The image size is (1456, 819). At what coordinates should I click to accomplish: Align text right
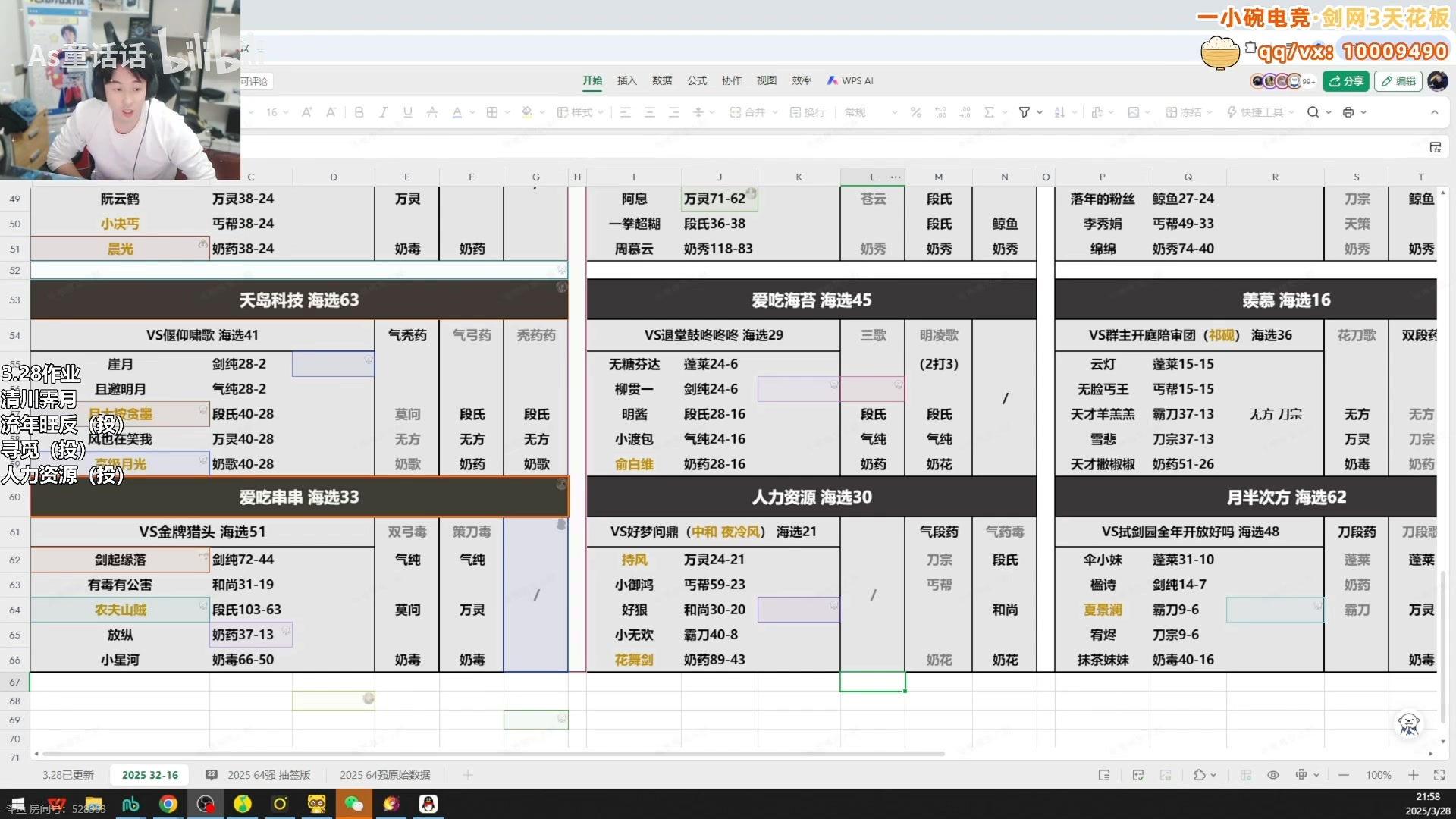pos(674,112)
